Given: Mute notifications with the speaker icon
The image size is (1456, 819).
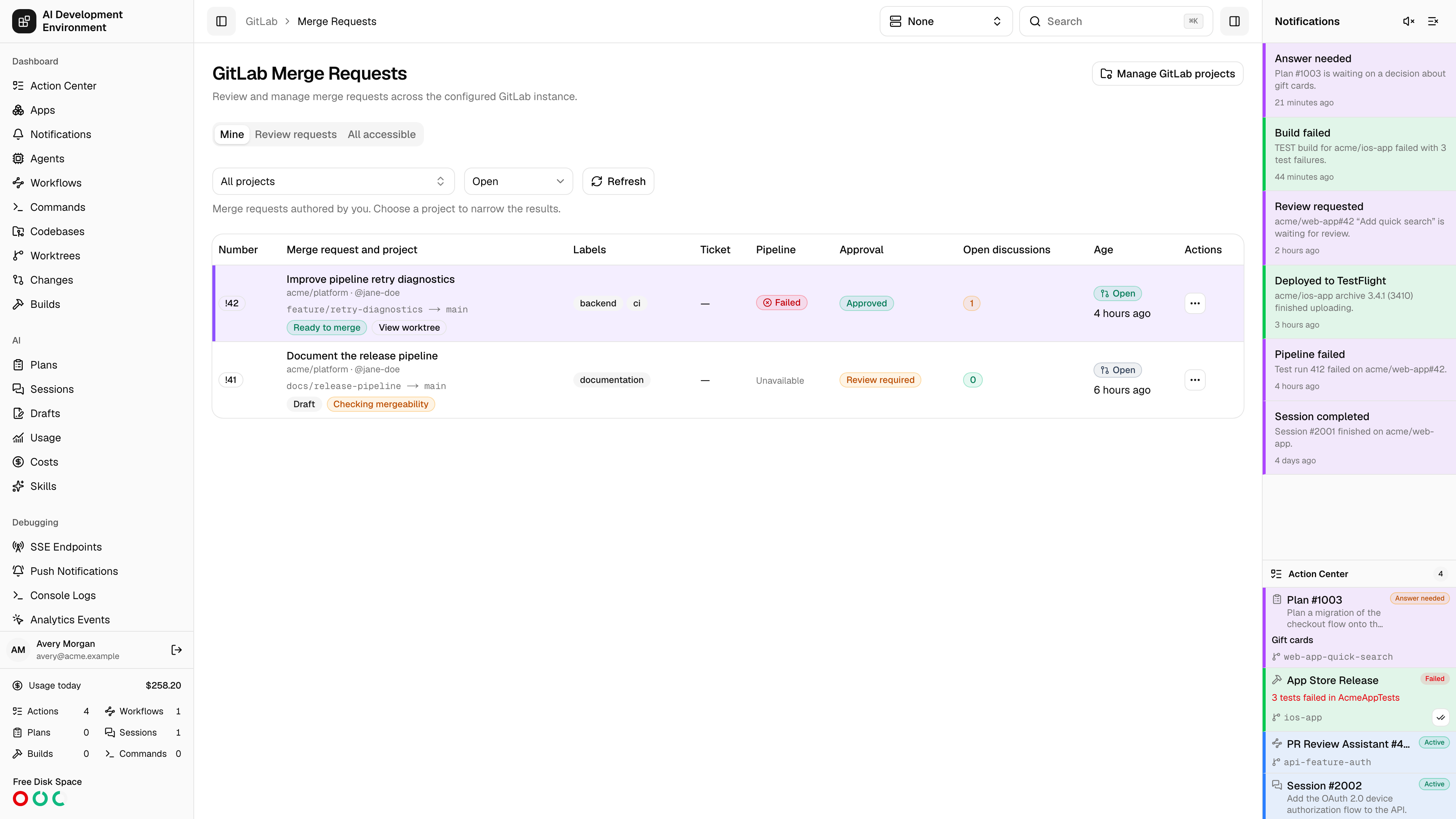Looking at the screenshot, I should pyautogui.click(x=1409, y=21).
